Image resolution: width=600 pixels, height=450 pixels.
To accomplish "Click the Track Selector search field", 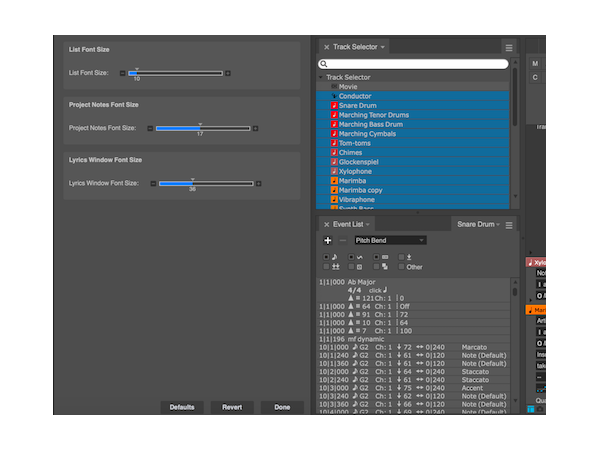I will (414, 63).
